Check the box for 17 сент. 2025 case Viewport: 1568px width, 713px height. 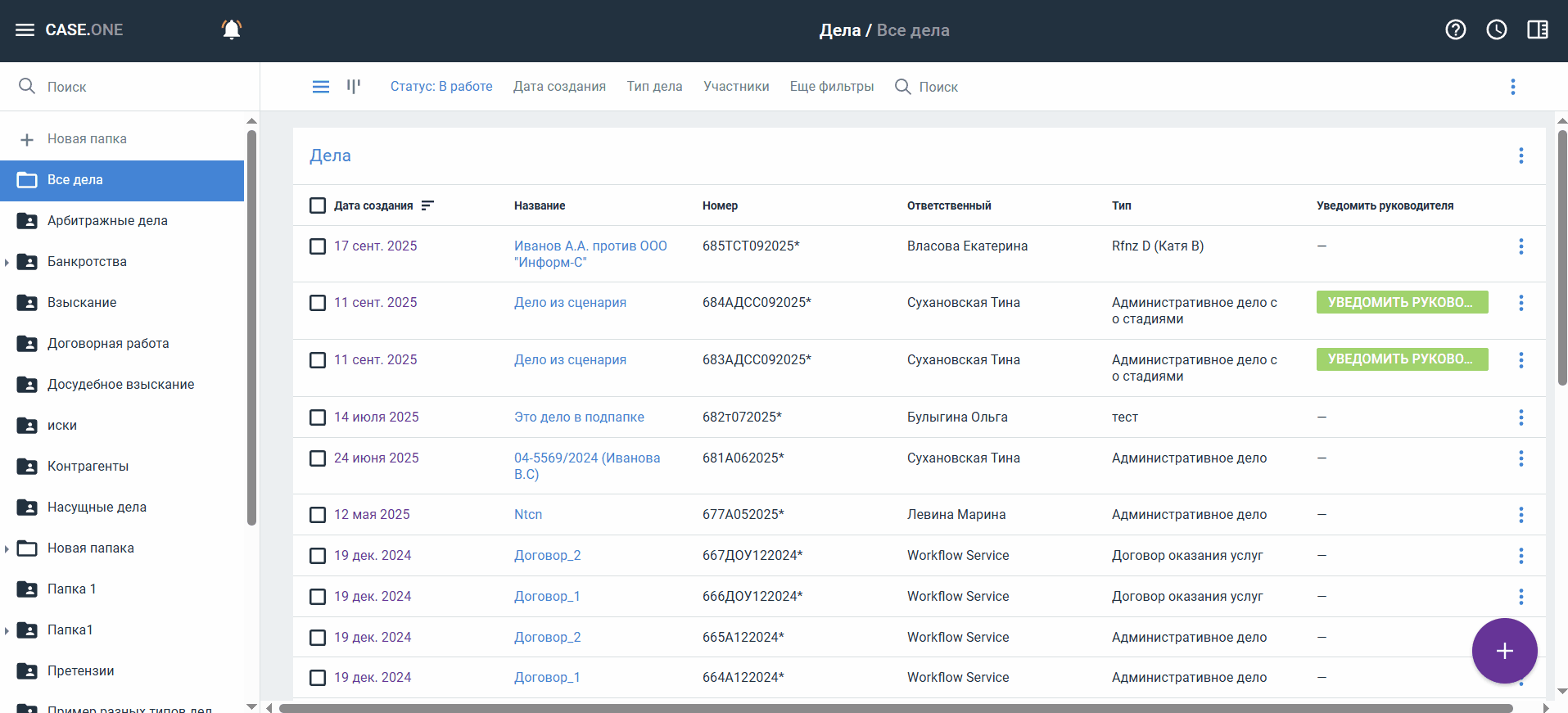point(318,246)
